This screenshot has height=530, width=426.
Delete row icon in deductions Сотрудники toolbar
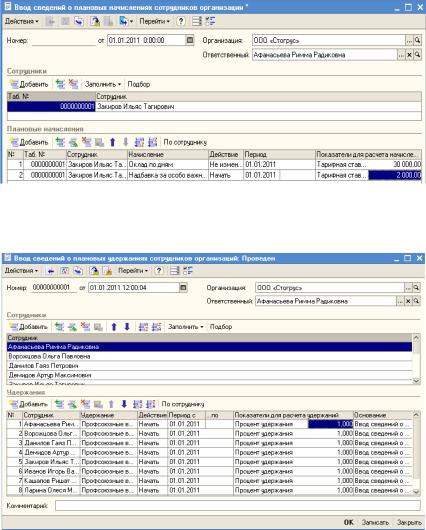coord(85,327)
